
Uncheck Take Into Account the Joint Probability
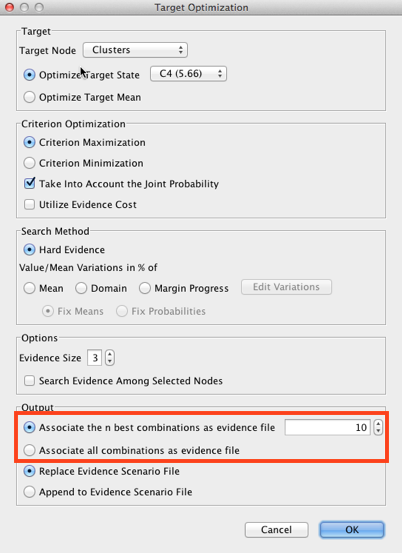[x=29, y=183]
